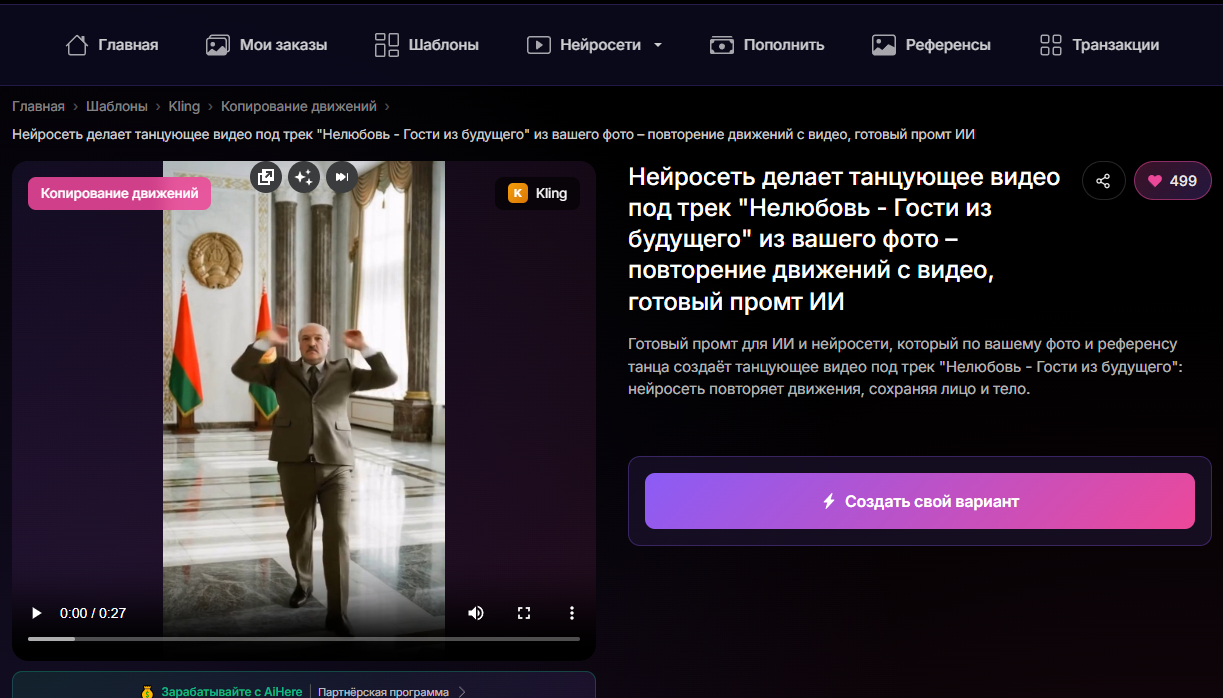Open Шаблоны from the breadcrumb navigation
This screenshot has height=698, width=1223.
(x=115, y=104)
